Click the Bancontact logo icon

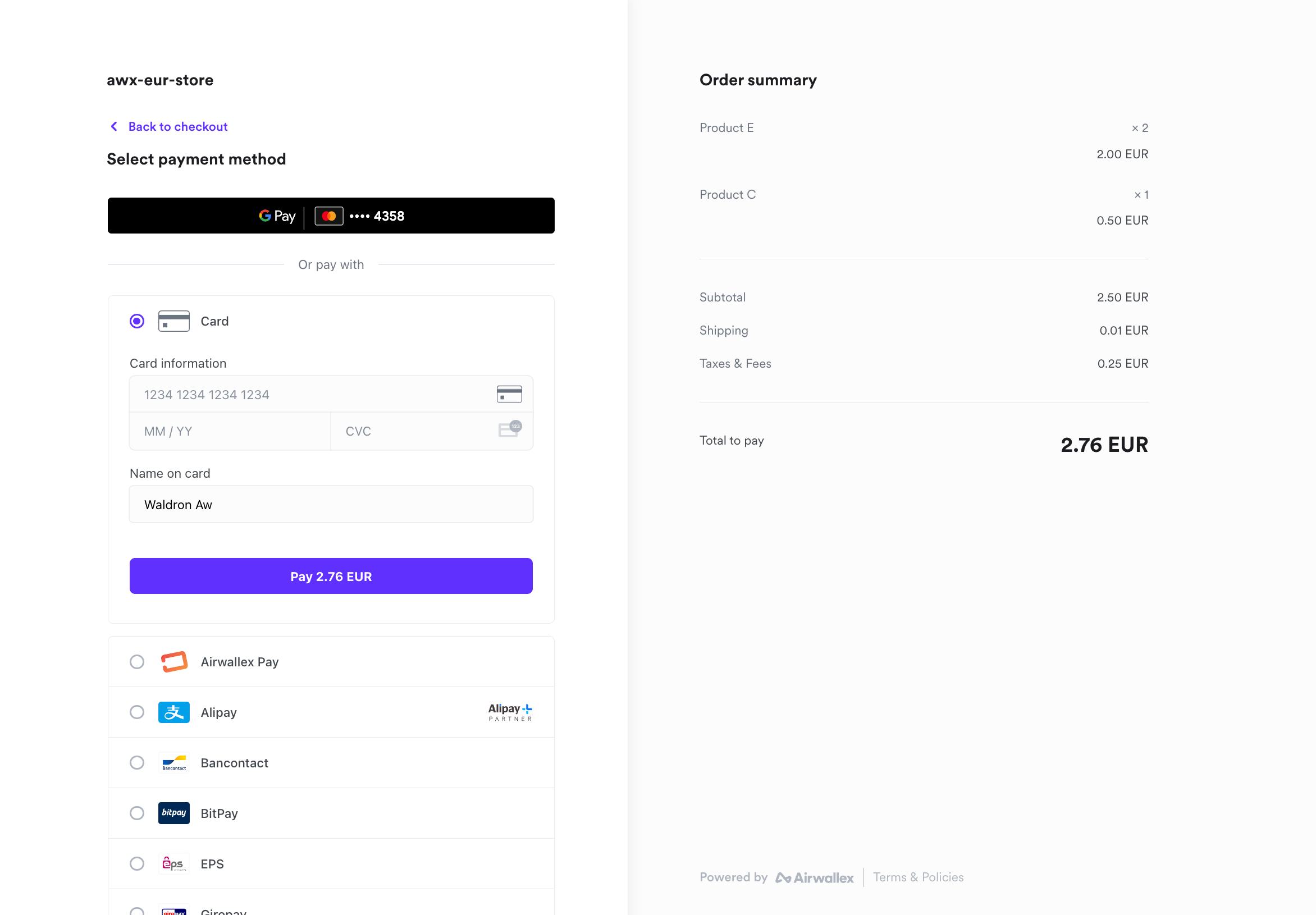173,763
